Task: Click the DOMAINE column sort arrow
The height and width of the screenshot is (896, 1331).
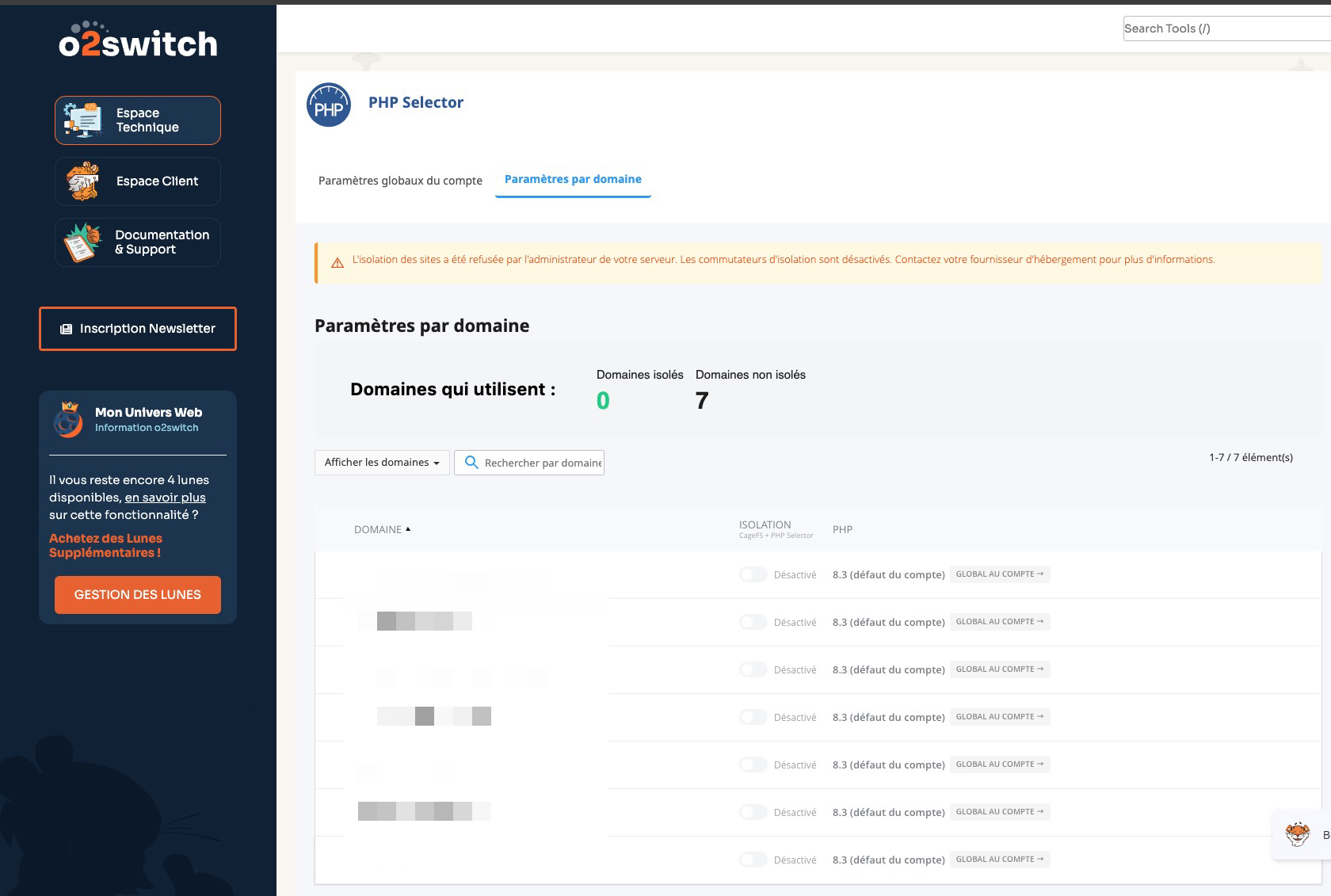Action: 408,528
